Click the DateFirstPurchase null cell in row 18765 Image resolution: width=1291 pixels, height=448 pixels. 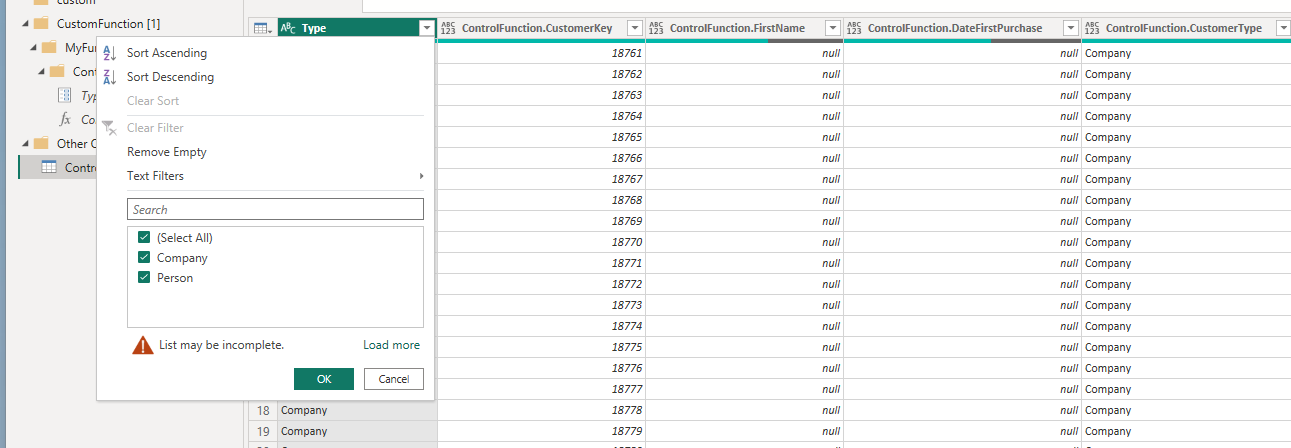962,137
